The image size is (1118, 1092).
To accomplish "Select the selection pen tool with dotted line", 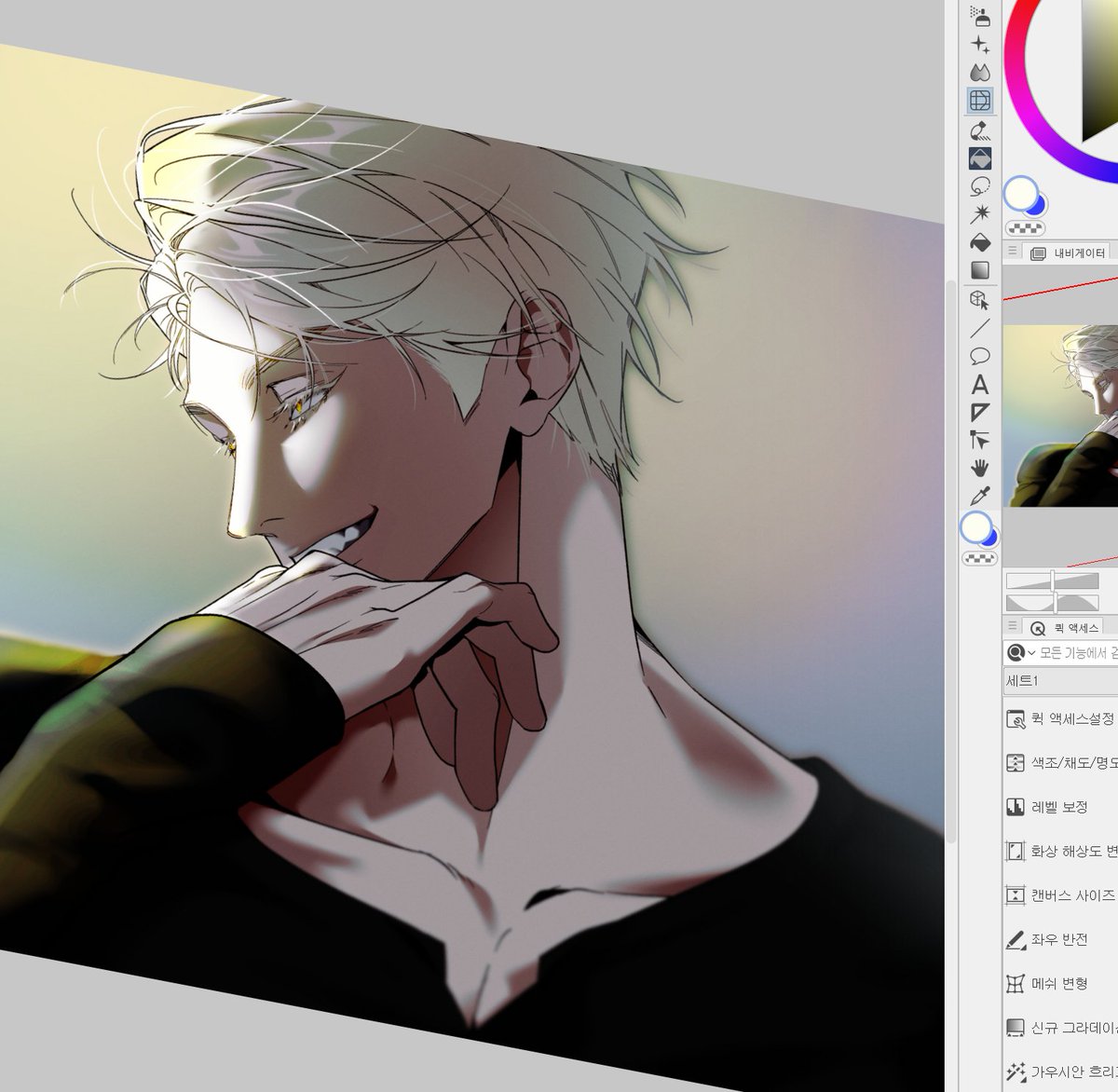I will [x=979, y=130].
